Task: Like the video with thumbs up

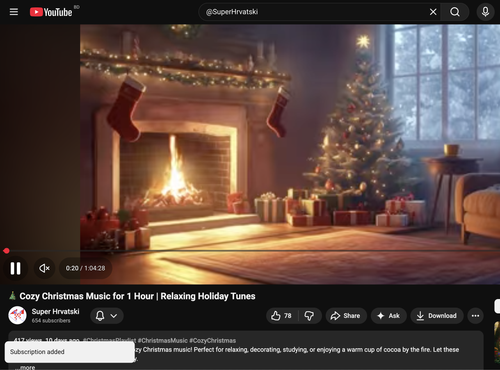Action: pyautogui.click(x=281, y=316)
